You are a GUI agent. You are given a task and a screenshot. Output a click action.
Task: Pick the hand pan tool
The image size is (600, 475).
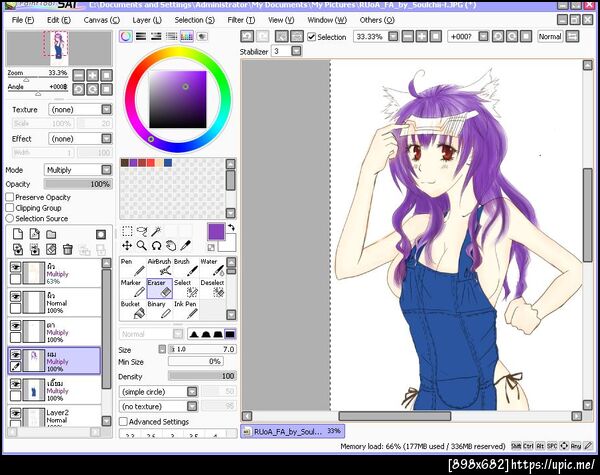(171, 245)
